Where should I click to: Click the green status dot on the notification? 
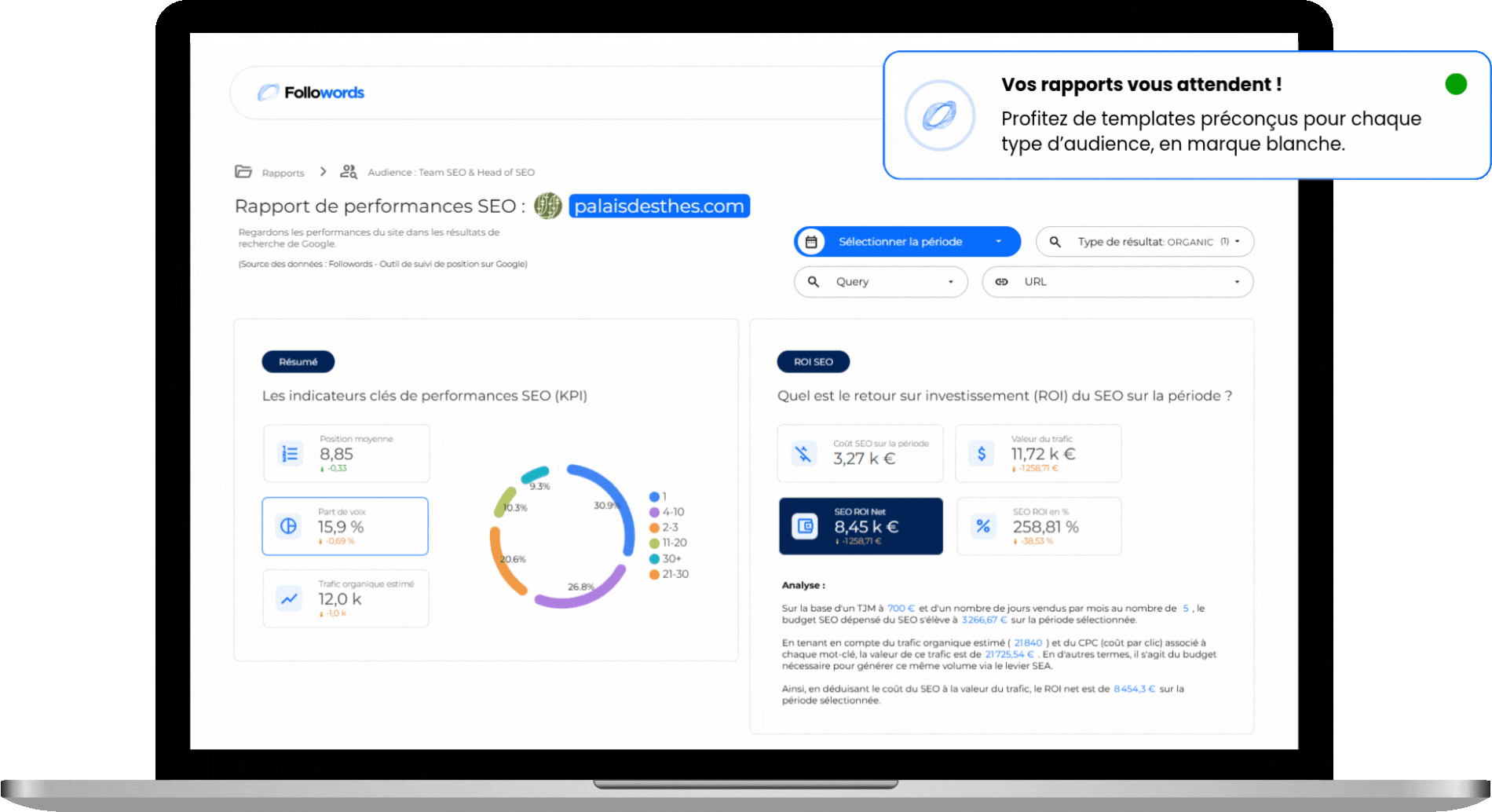(x=1457, y=83)
